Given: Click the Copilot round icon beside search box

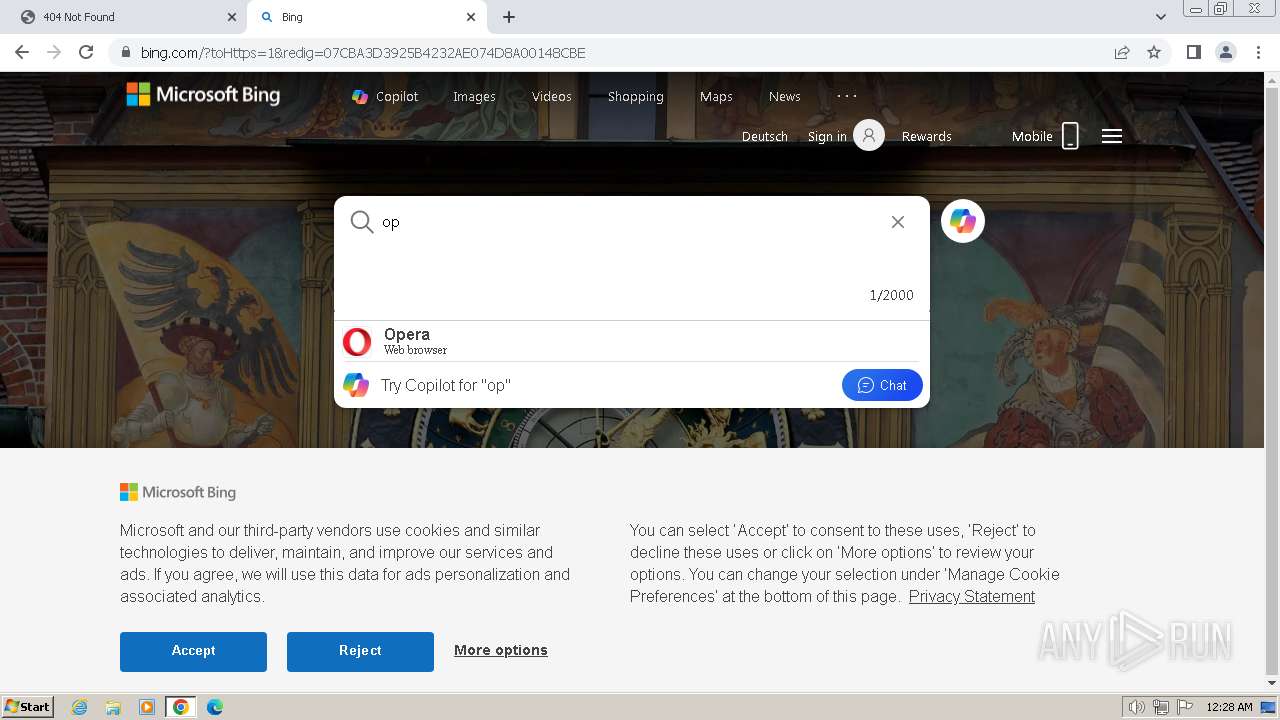Looking at the screenshot, I should click(963, 221).
